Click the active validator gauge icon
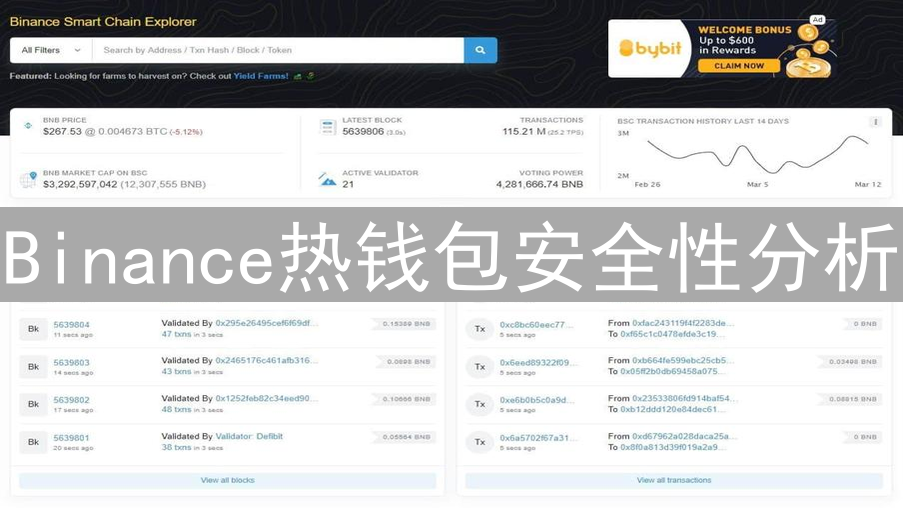Viewport: 903px width, 508px height. tap(327, 179)
